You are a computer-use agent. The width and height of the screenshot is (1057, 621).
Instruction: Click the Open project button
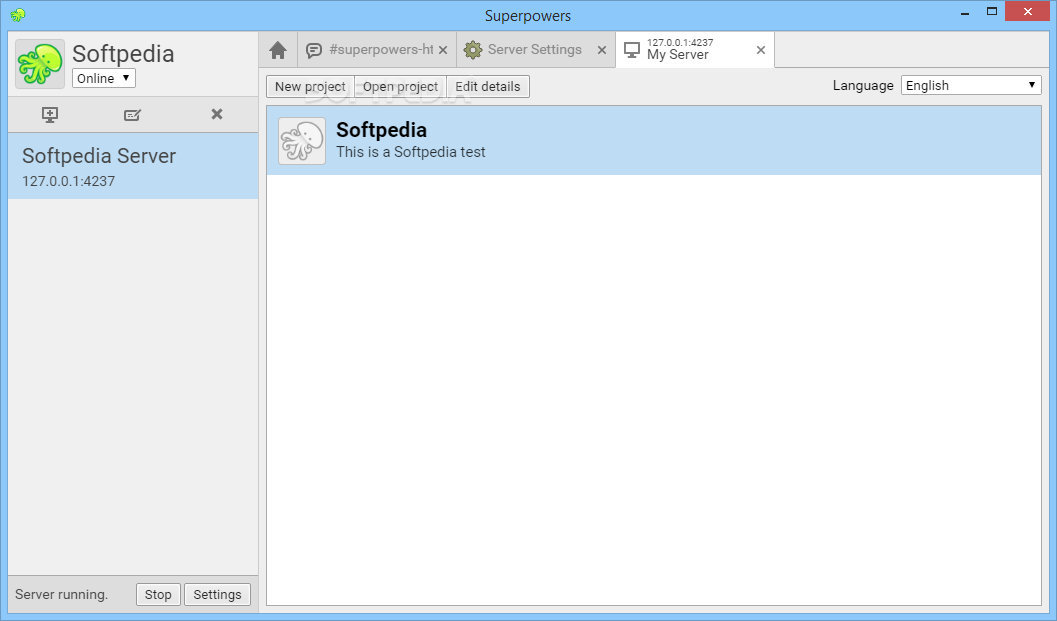pos(400,86)
